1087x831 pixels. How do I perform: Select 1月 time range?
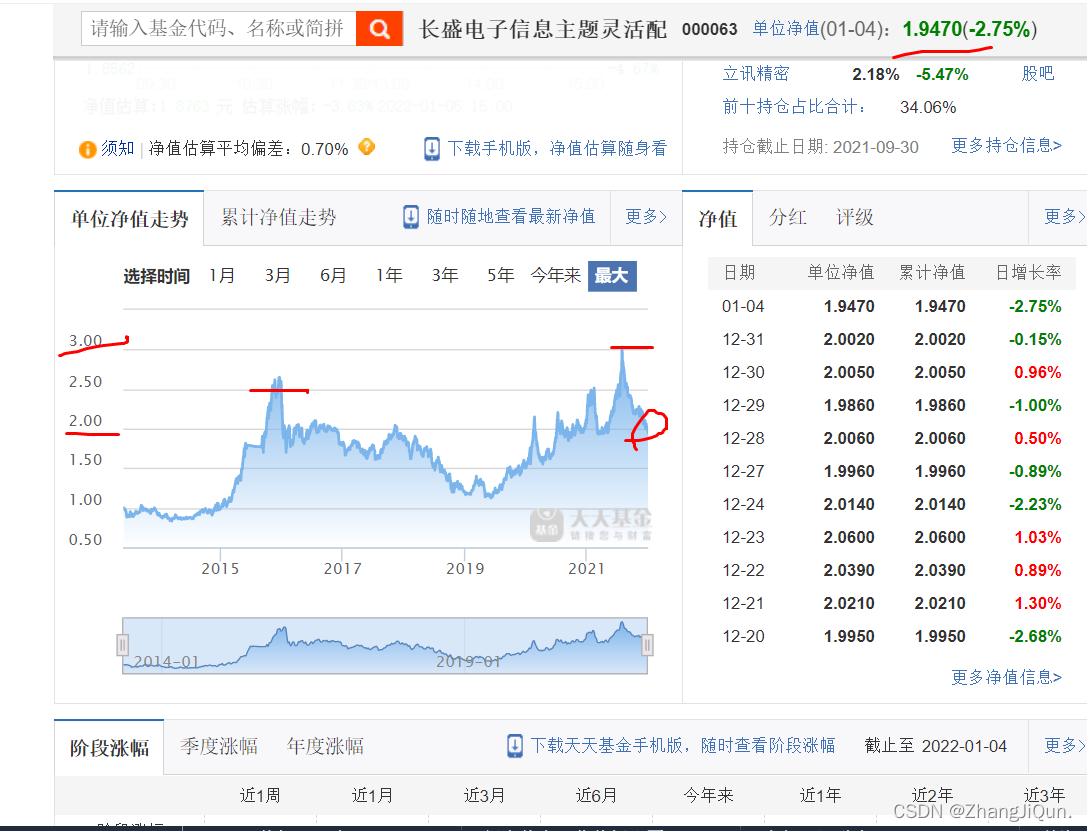222,276
